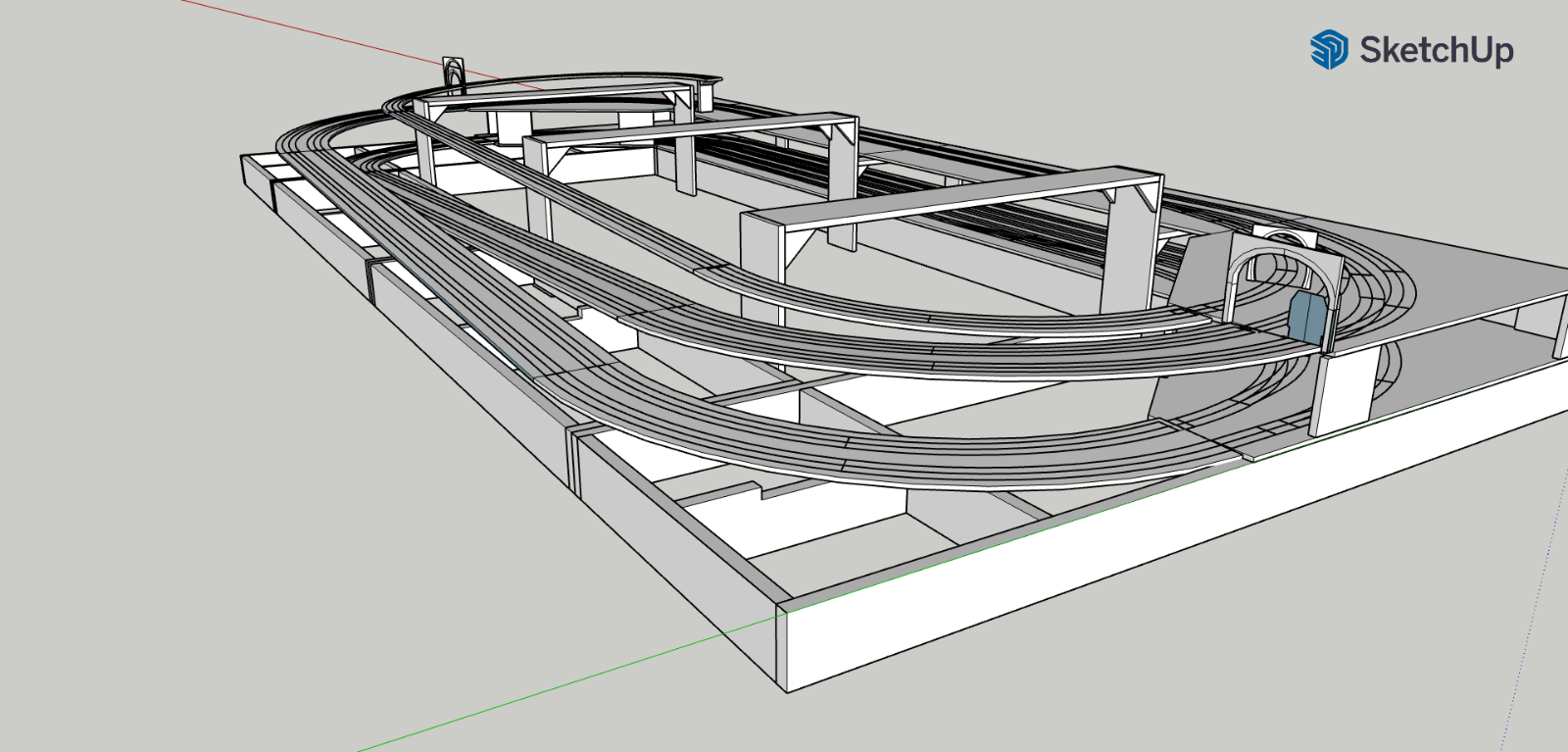Screen dimensions: 1568x752
Task: Click the small tunnel portal behind the large arch
Action: (x=1282, y=235)
